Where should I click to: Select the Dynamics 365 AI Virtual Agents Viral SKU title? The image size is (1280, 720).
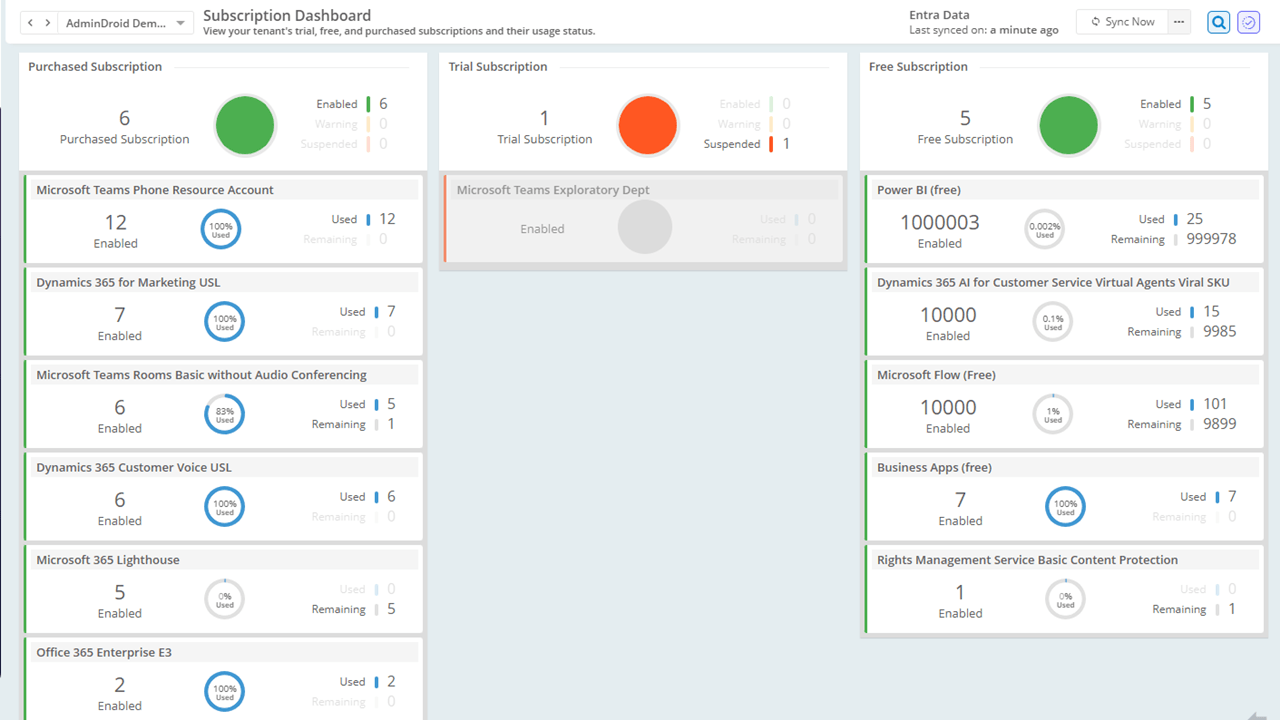[1053, 283]
